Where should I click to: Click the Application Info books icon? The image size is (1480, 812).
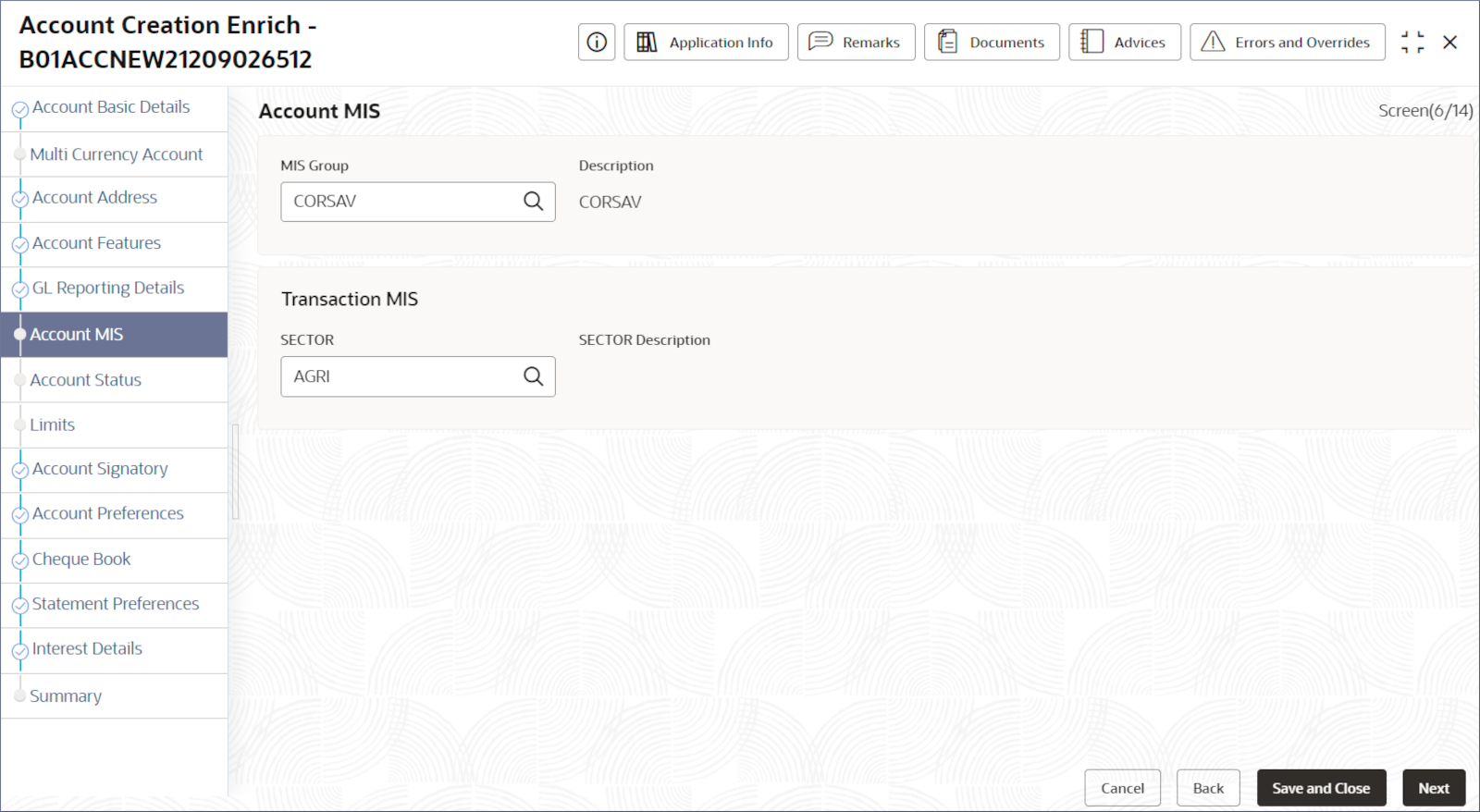(x=647, y=43)
